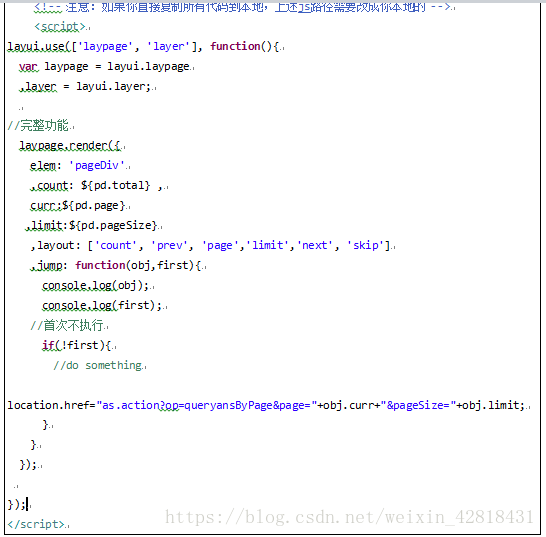Viewport: 546px width, 537px height.
Task: Click the comment '//首次不执行'
Action: point(67,325)
